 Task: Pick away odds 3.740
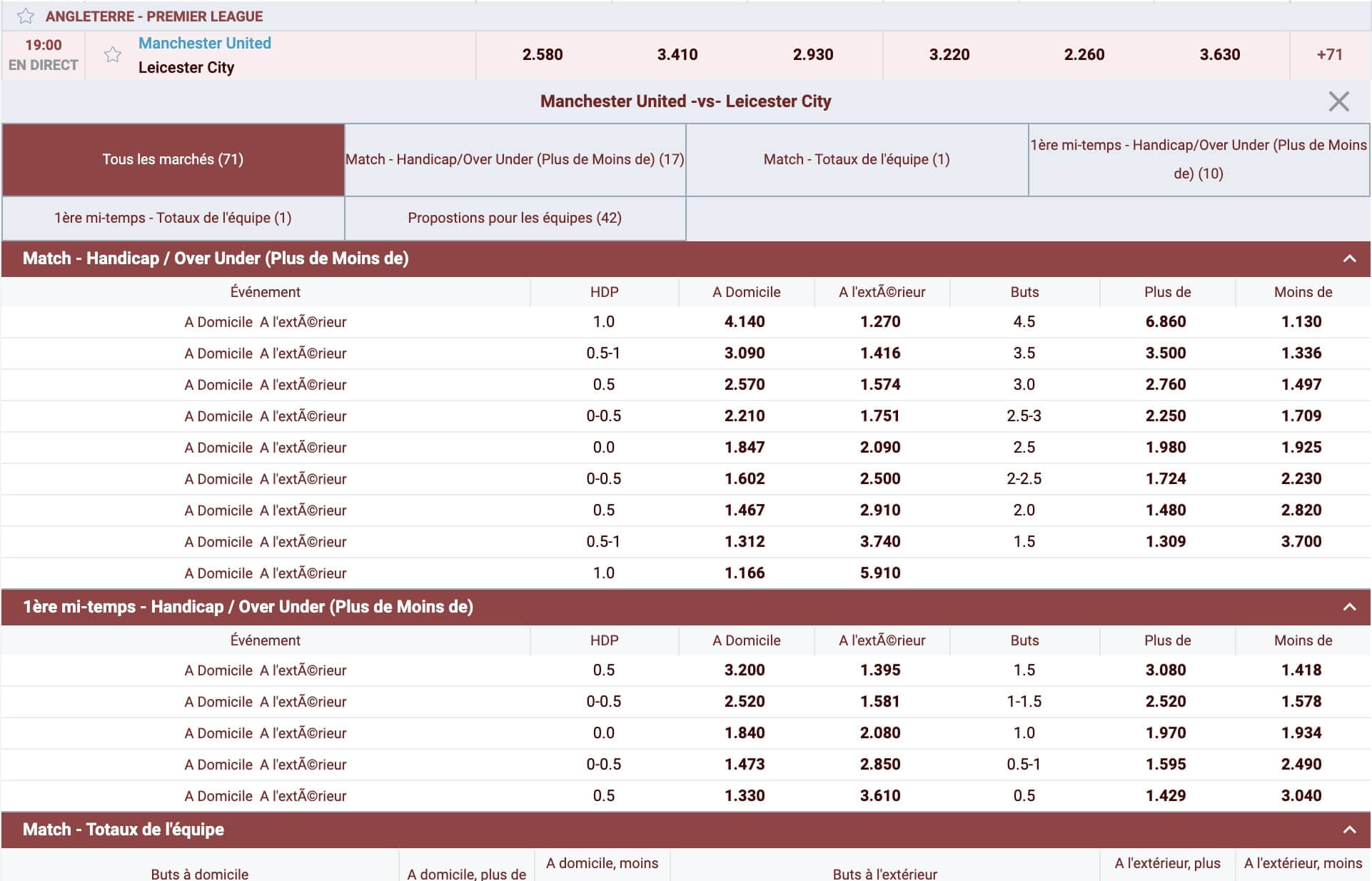(880, 541)
